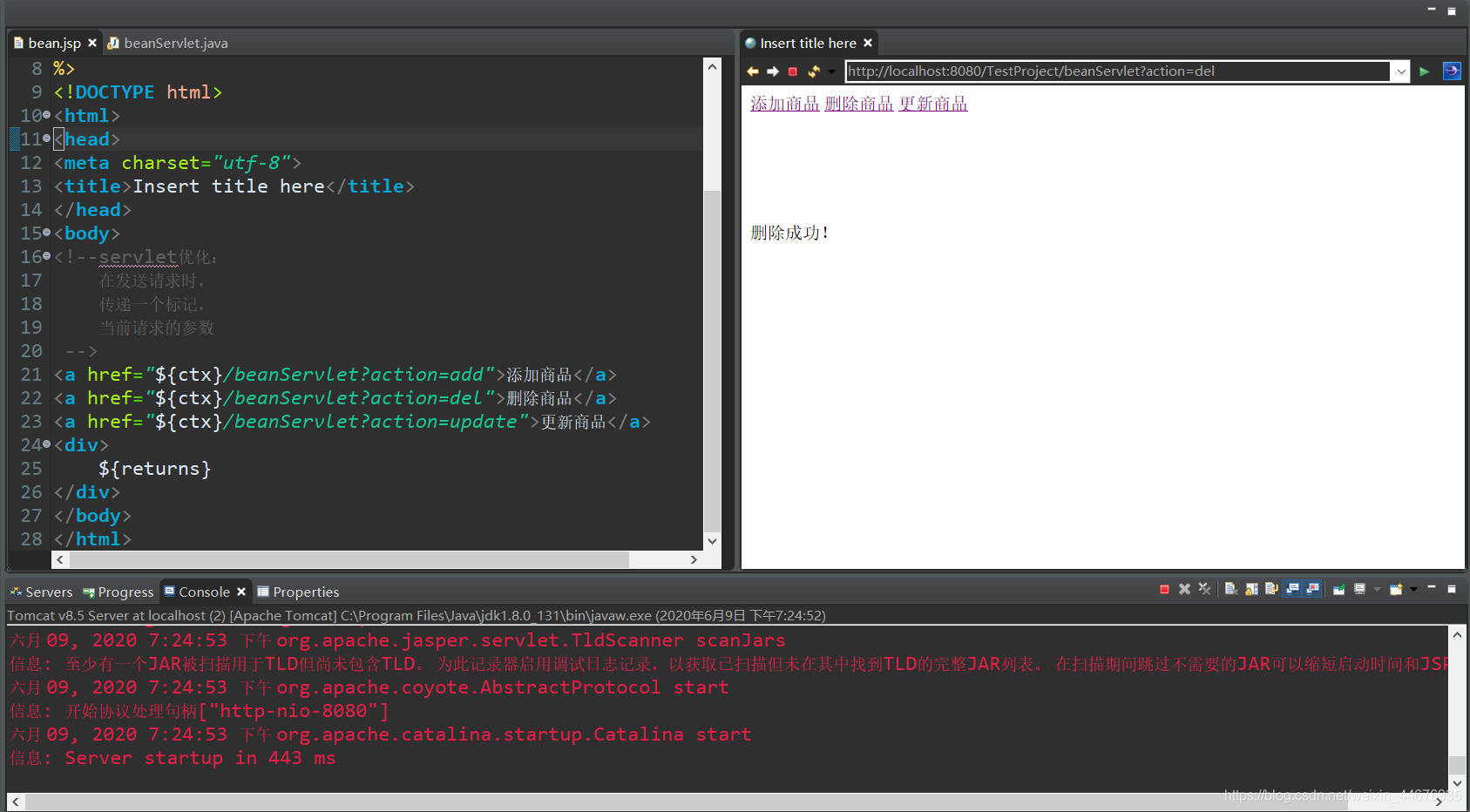
Task: Click line 12 meta charset code
Action: pos(177,163)
